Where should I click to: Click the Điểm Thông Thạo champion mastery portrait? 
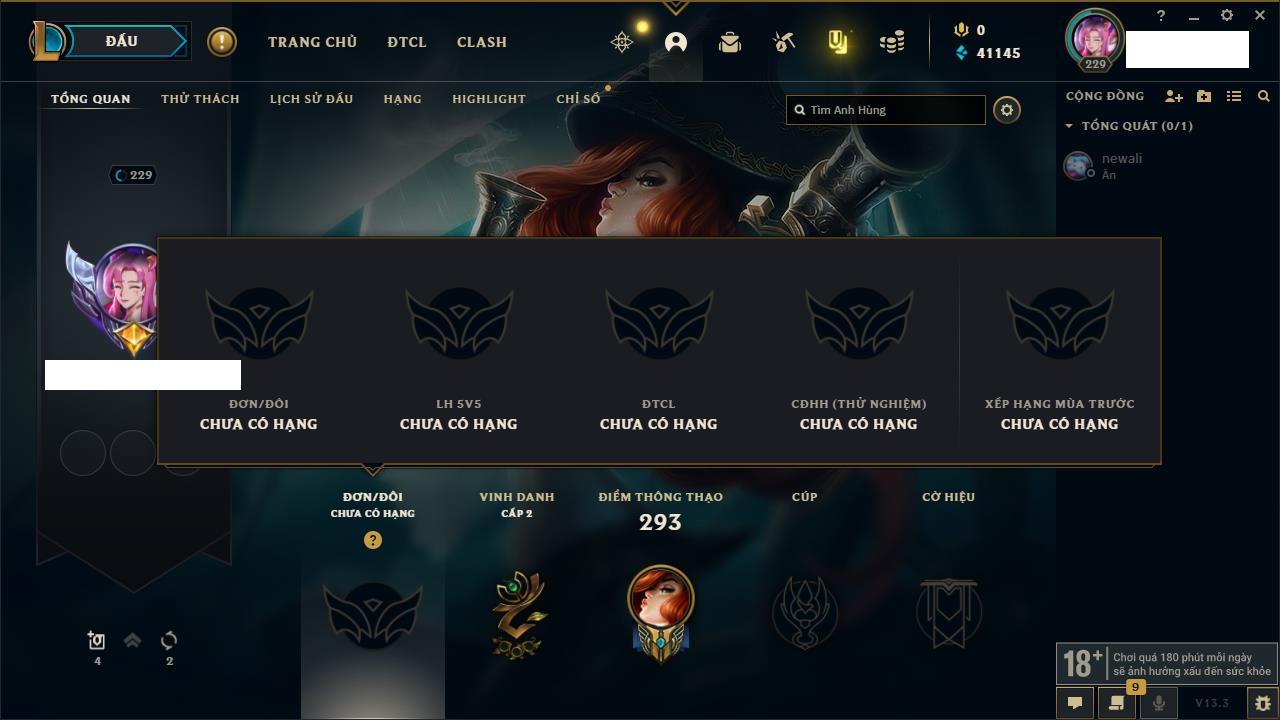pyautogui.click(x=660, y=610)
